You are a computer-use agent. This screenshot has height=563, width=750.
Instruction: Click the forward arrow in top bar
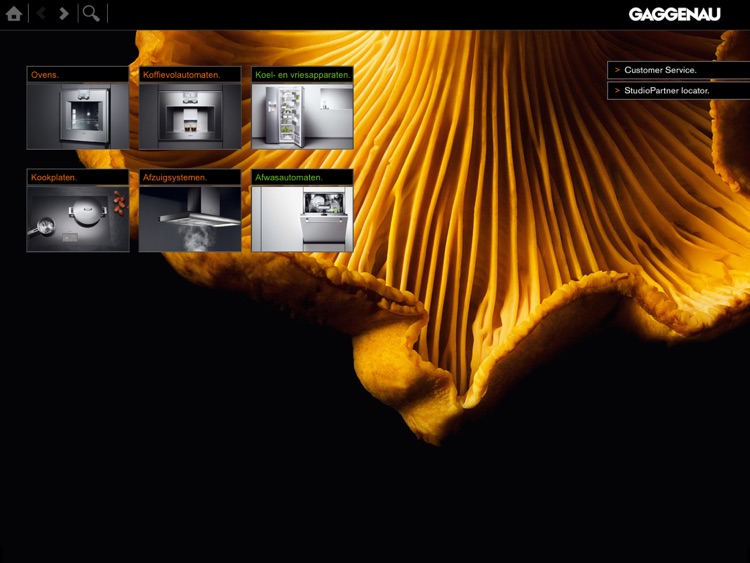coord(64,14)
